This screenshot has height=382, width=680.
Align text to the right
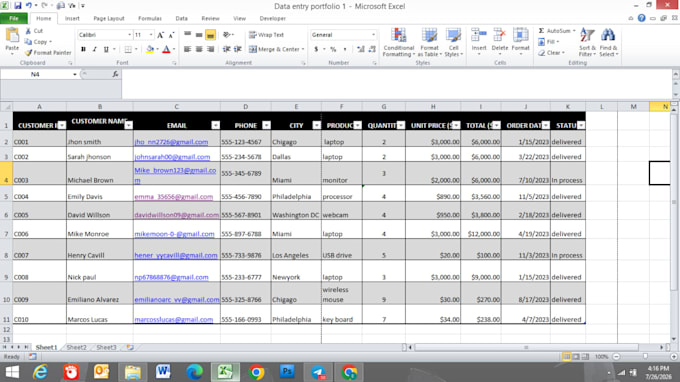(210, 49)
